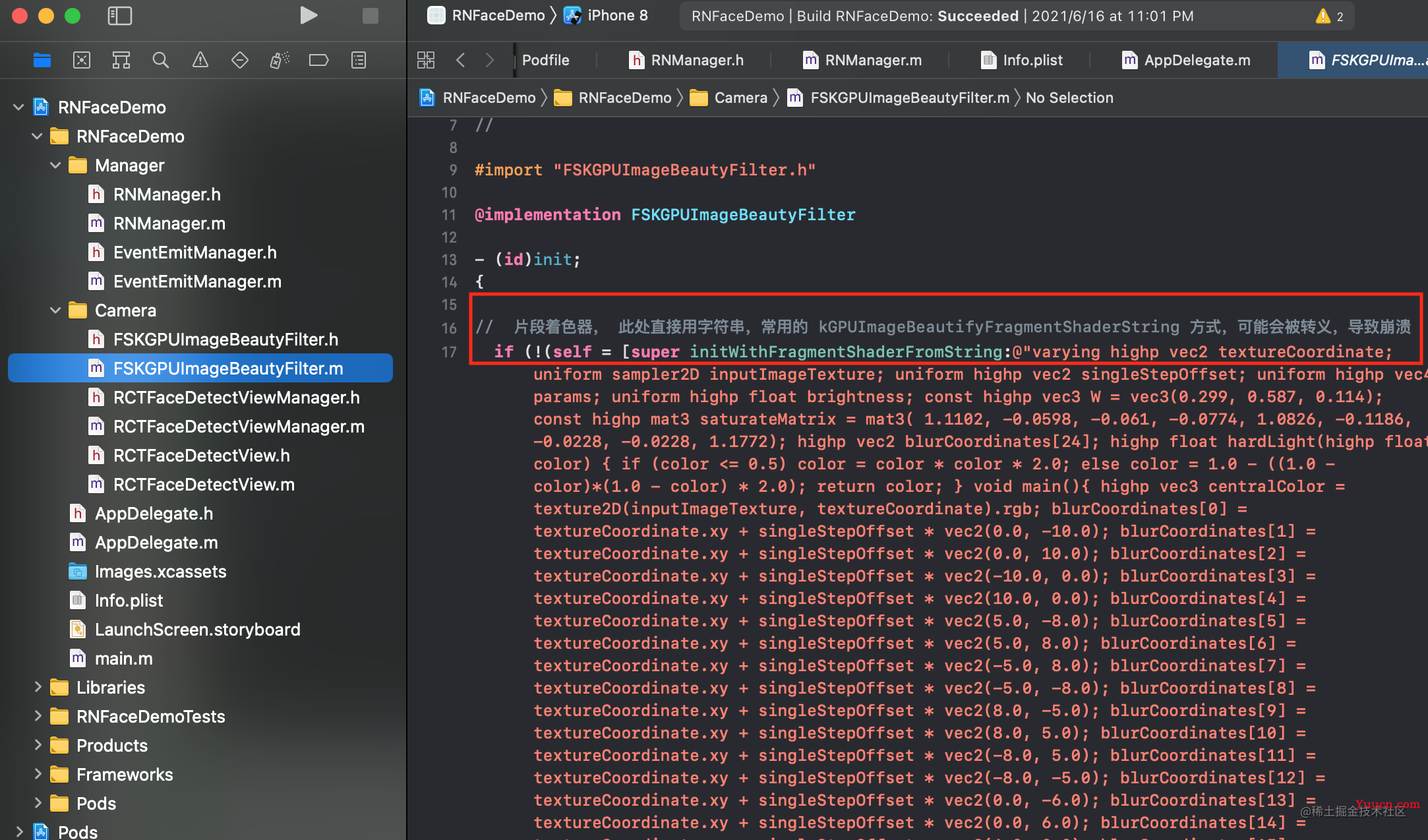Expand the Libraries group

38,687
